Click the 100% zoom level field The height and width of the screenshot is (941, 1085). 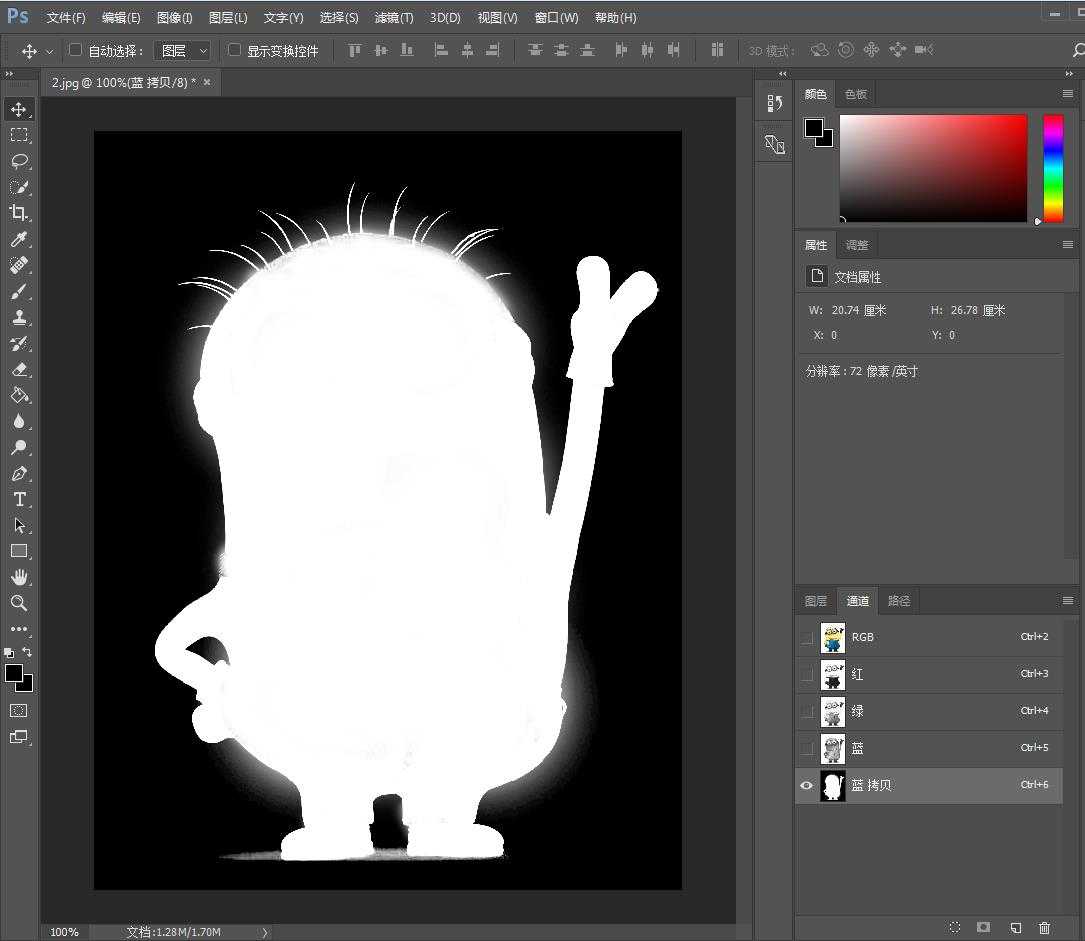point(64,932)
